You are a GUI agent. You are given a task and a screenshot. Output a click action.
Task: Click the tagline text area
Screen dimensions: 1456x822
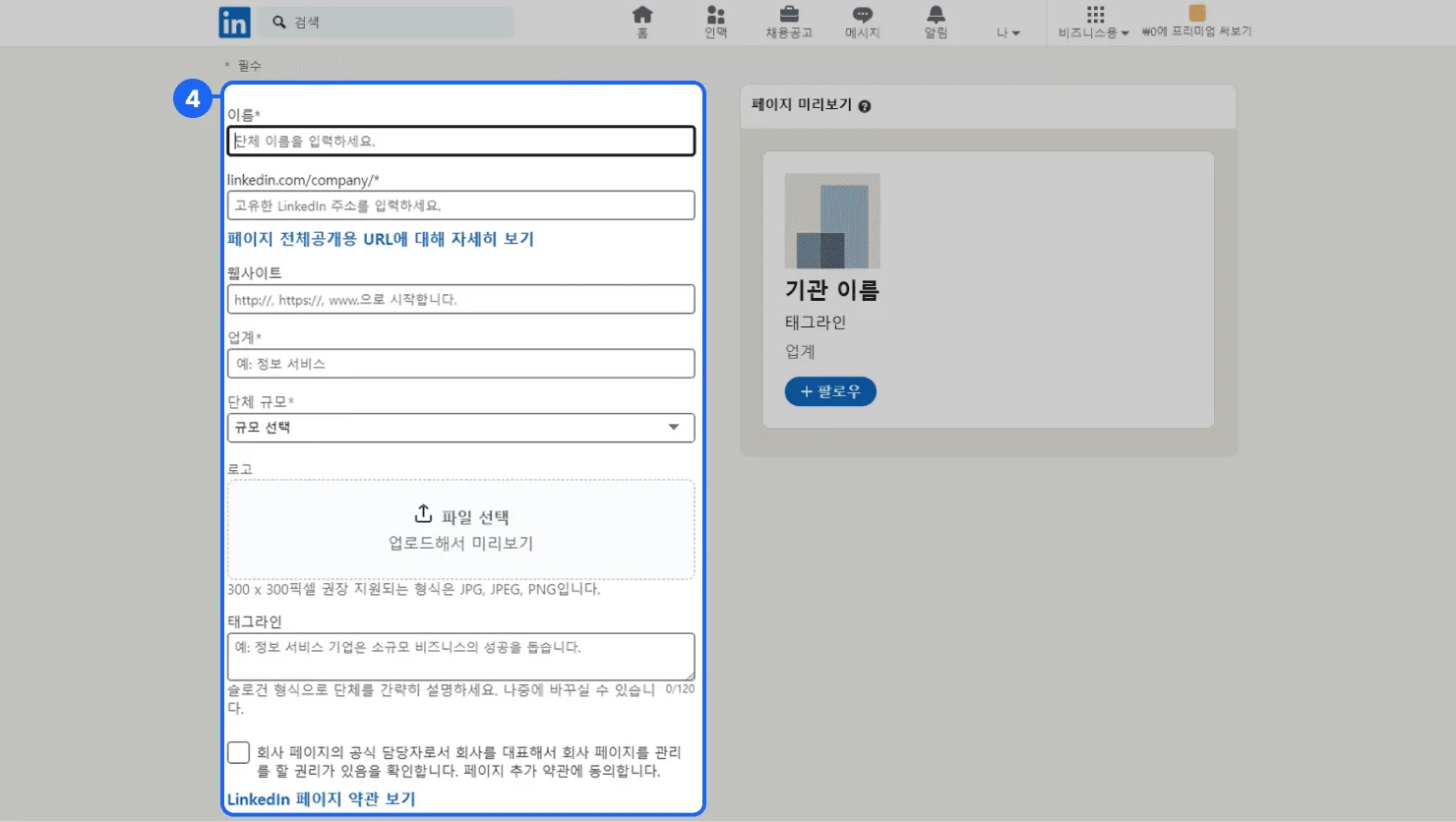point(460,656)
